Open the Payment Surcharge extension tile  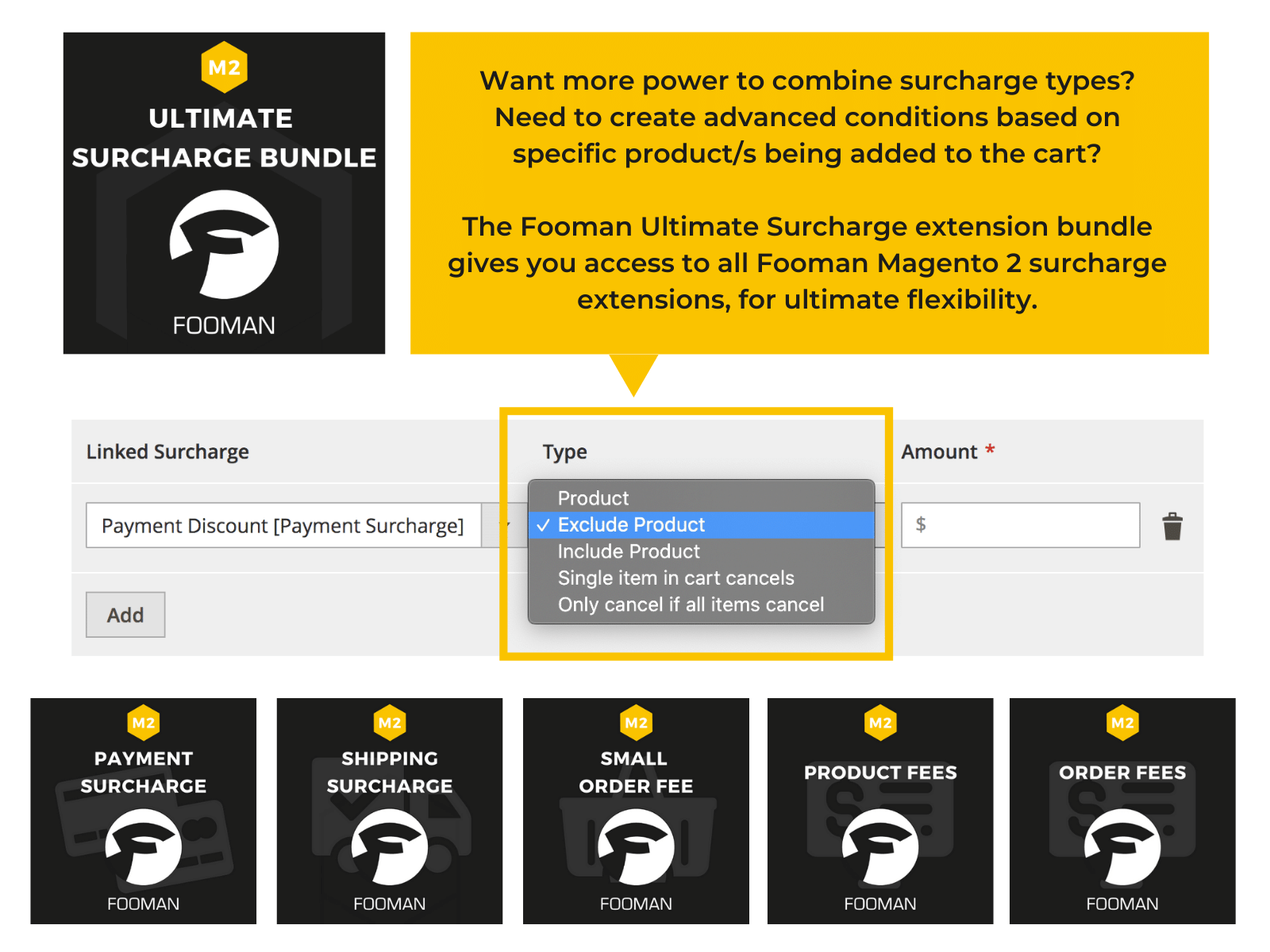144,811
